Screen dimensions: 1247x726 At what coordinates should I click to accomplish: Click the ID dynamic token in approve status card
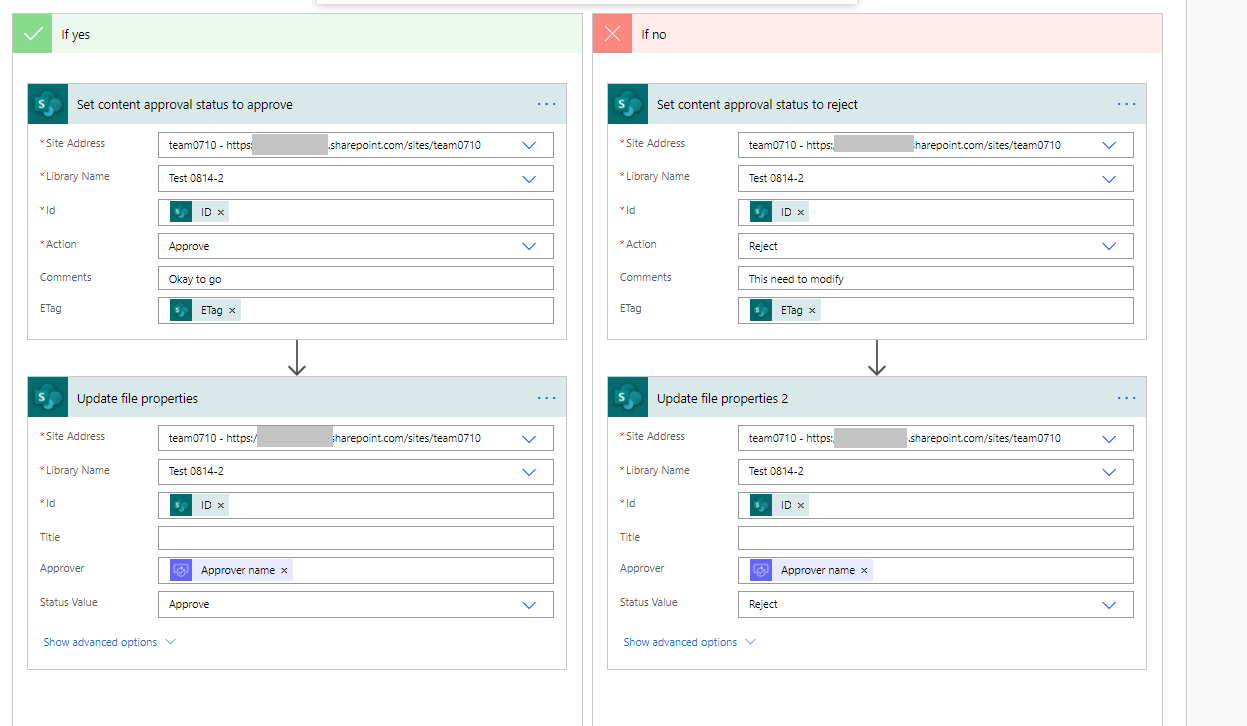point(198,212)
